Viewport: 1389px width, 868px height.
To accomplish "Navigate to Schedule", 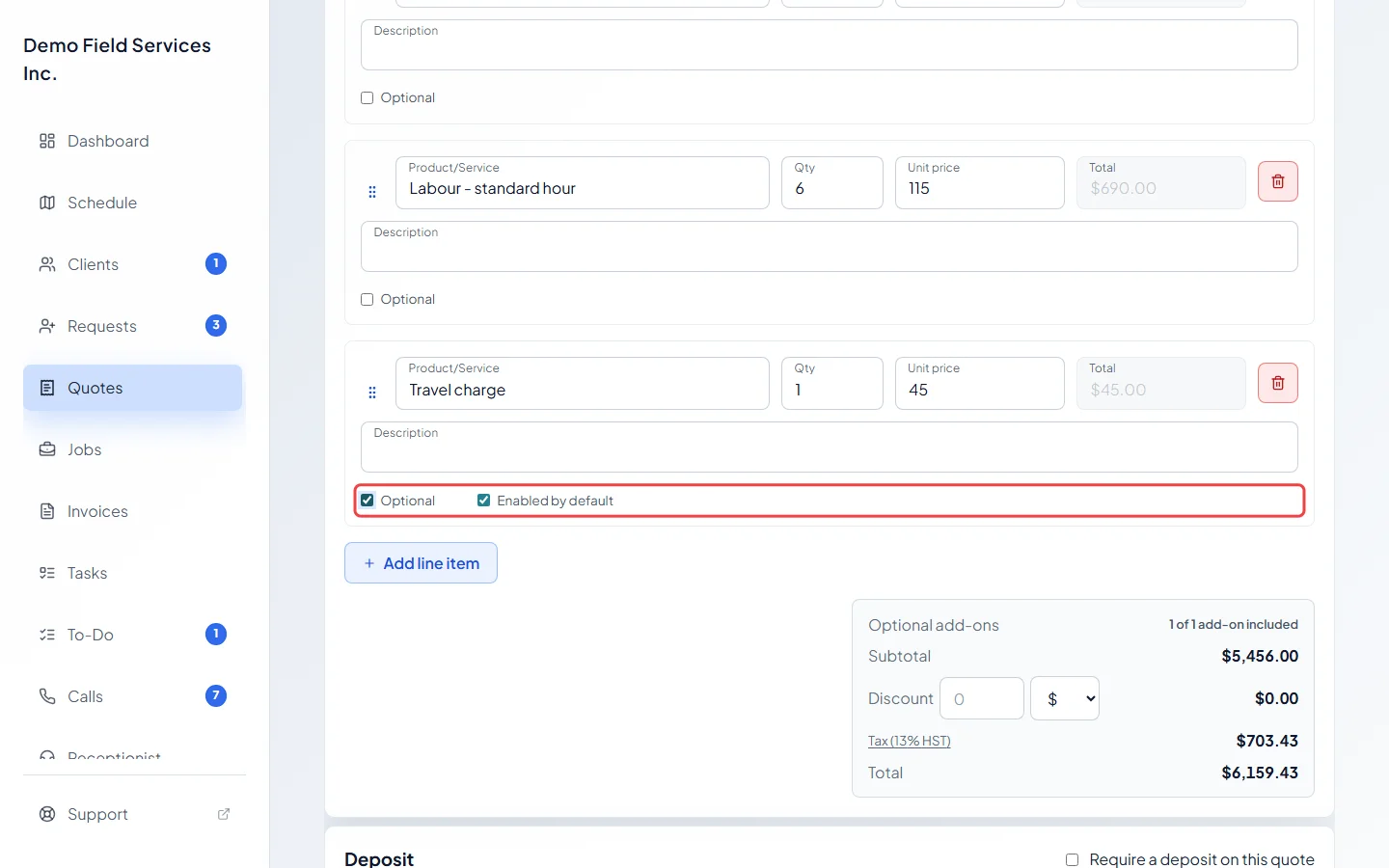I will [133, 203].
